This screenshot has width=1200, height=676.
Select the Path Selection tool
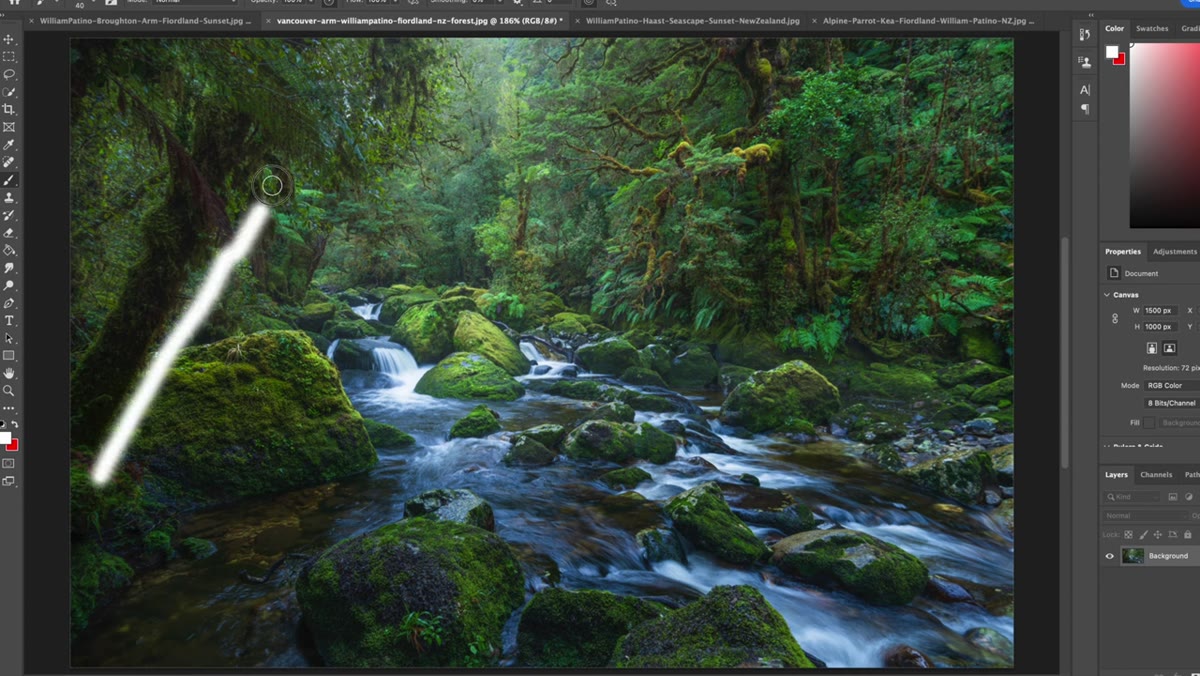tap(9, 338)
